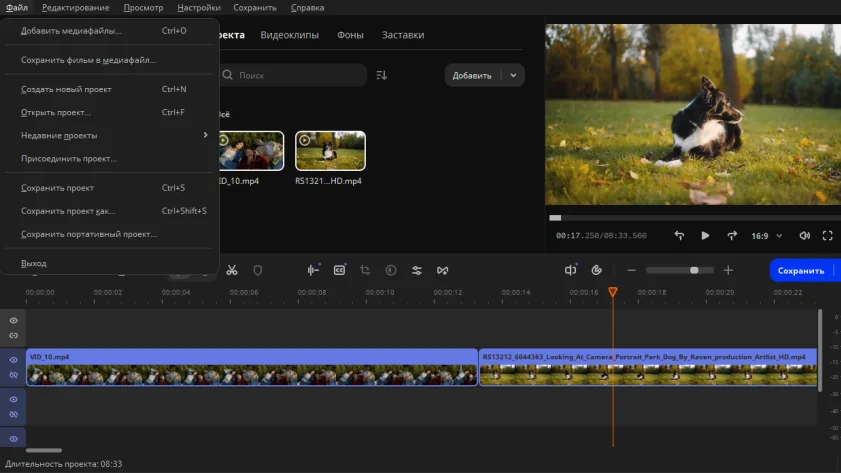841x473 pixels.
Task: Click the blue Сохранить export button
Action: point(801,270)
